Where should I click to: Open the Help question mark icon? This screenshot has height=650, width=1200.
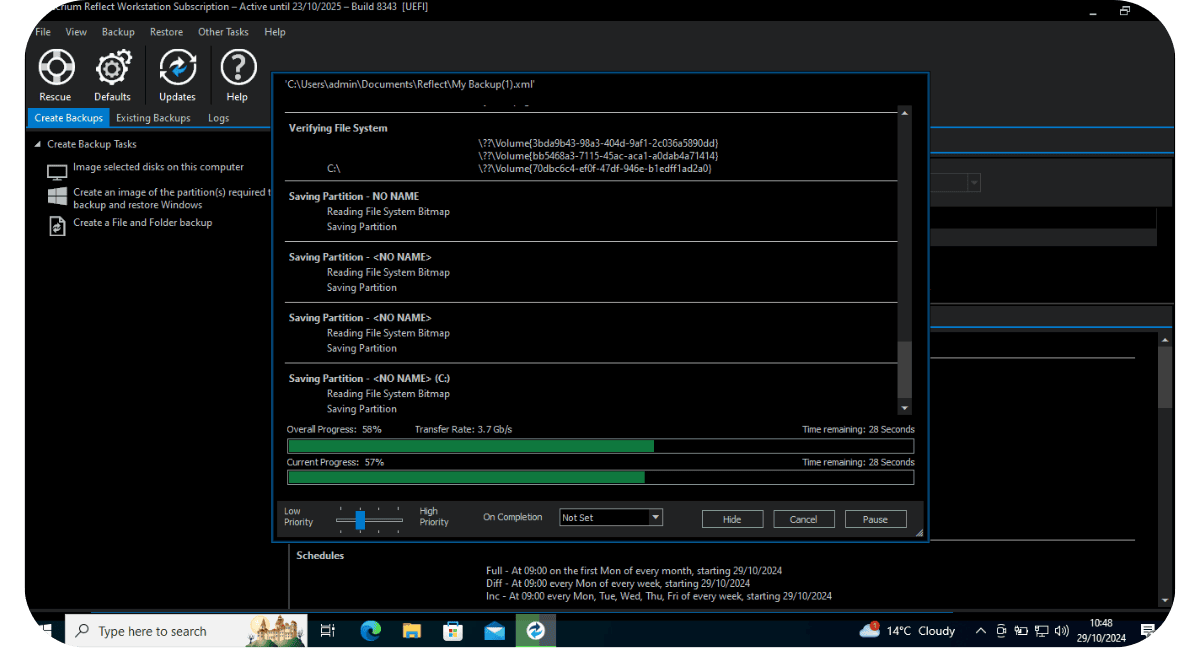[x=237, y=69]
